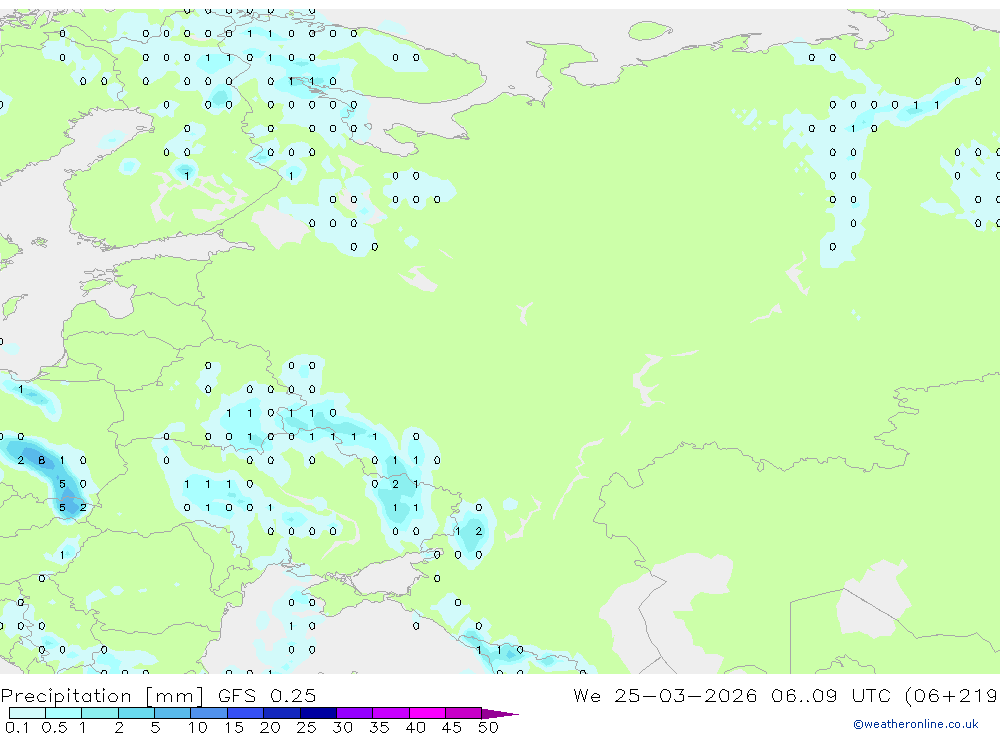This screenshot has height=733, width=1000.
Task: Click the legend label "0.5"
Action: [x=54, y=727]
